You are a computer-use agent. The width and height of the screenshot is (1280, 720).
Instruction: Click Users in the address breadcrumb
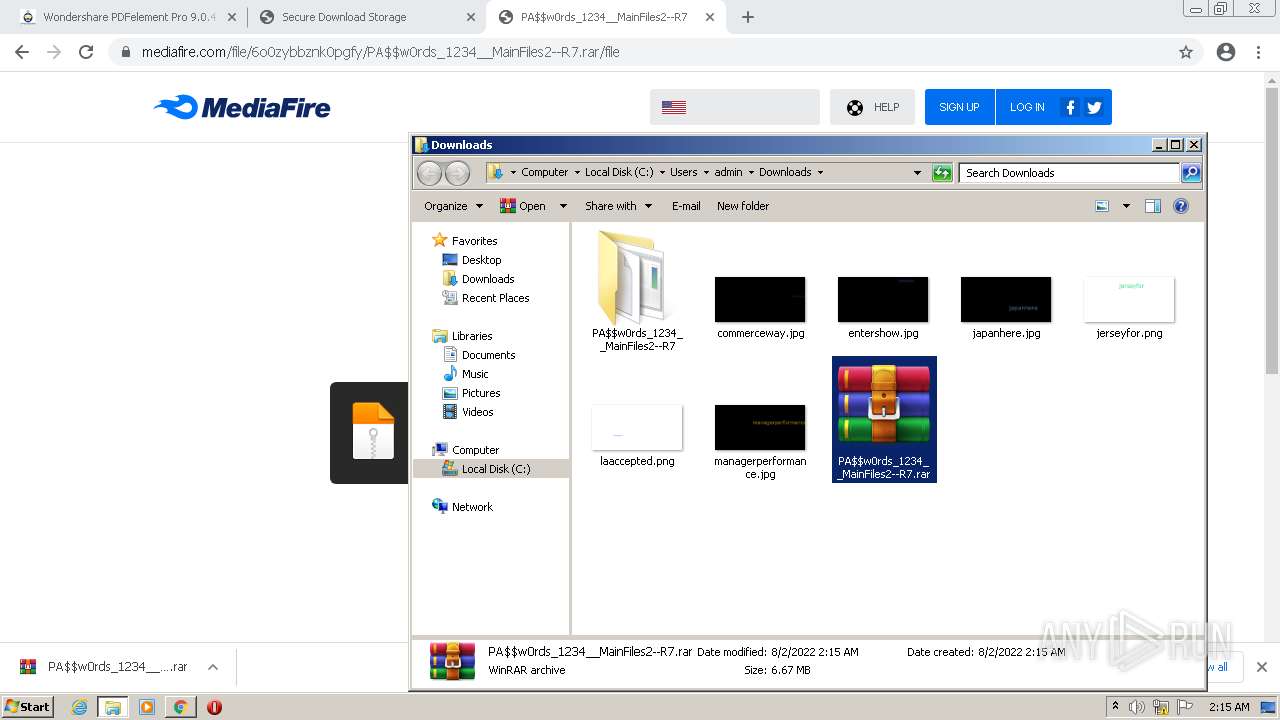coord(684,172)
